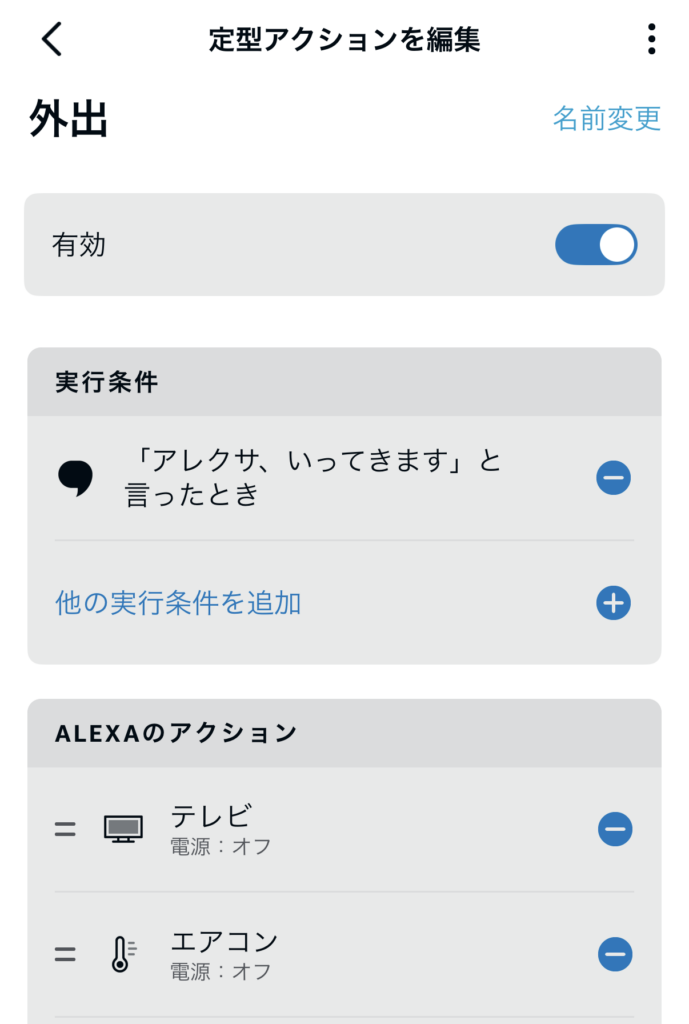Tap the television device icon
The image size is (689, 1024).
tap(123, 829)
